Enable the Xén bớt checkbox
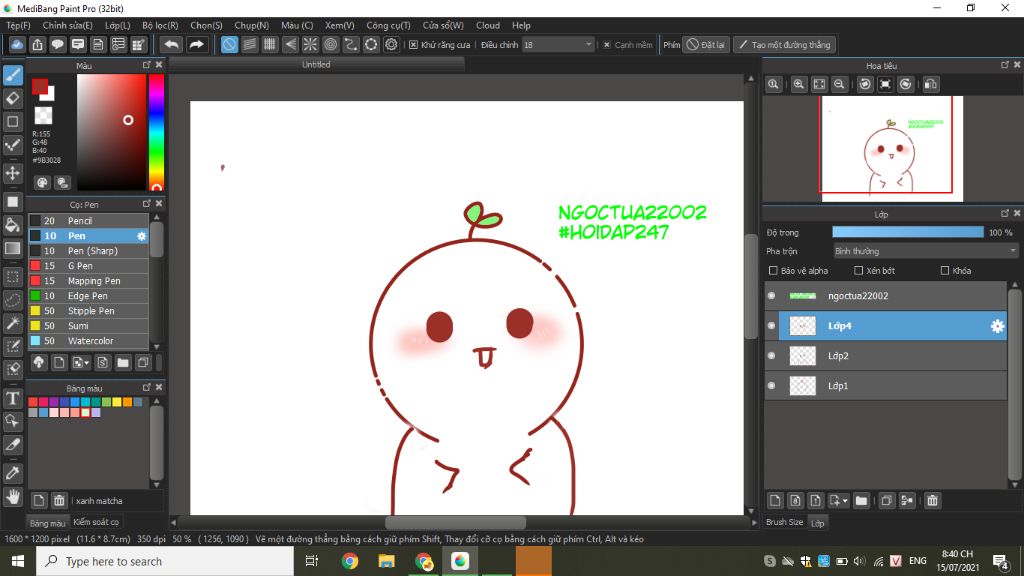1024x576 pixels. [x=859, y=270]
